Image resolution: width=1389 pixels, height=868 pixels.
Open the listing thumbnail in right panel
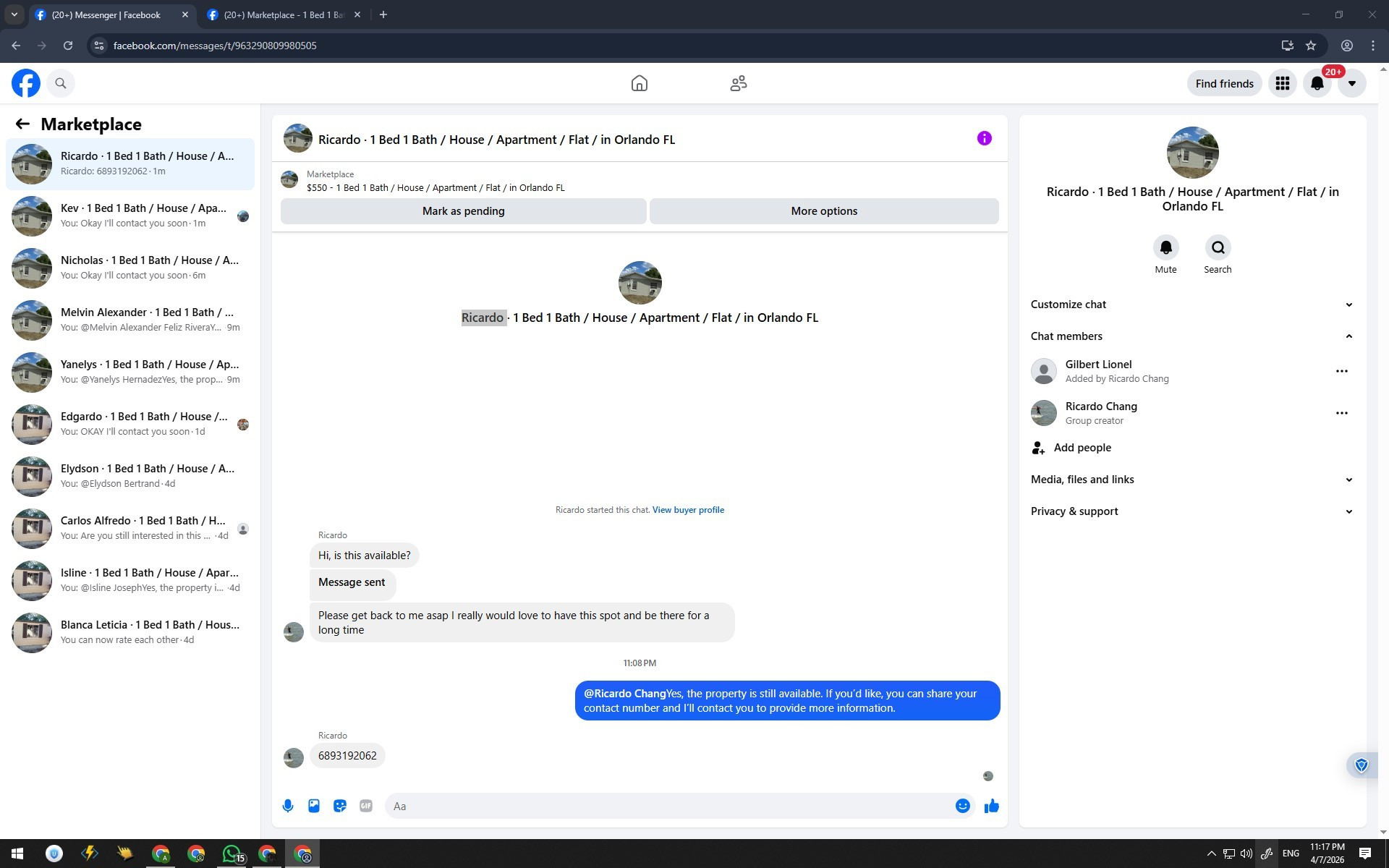click(x=1192, y=153)
